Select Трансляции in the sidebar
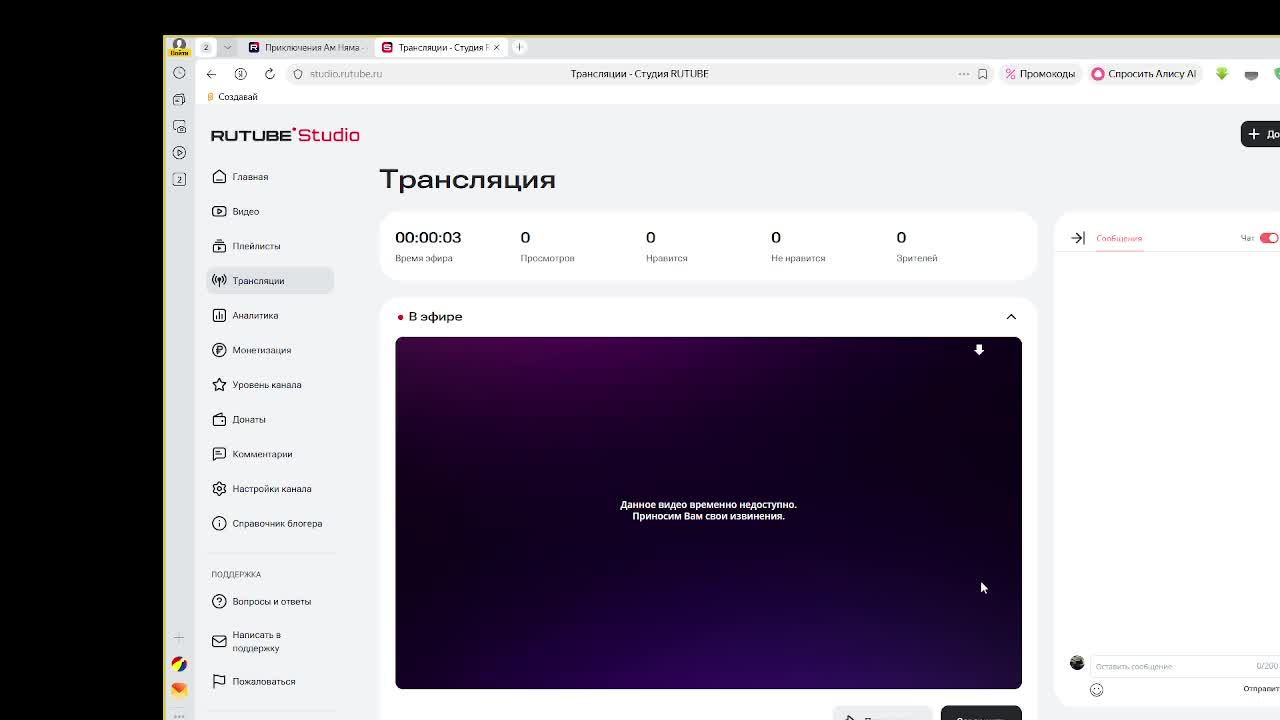This screenshot has width=1280, height=720. (269, 281)
